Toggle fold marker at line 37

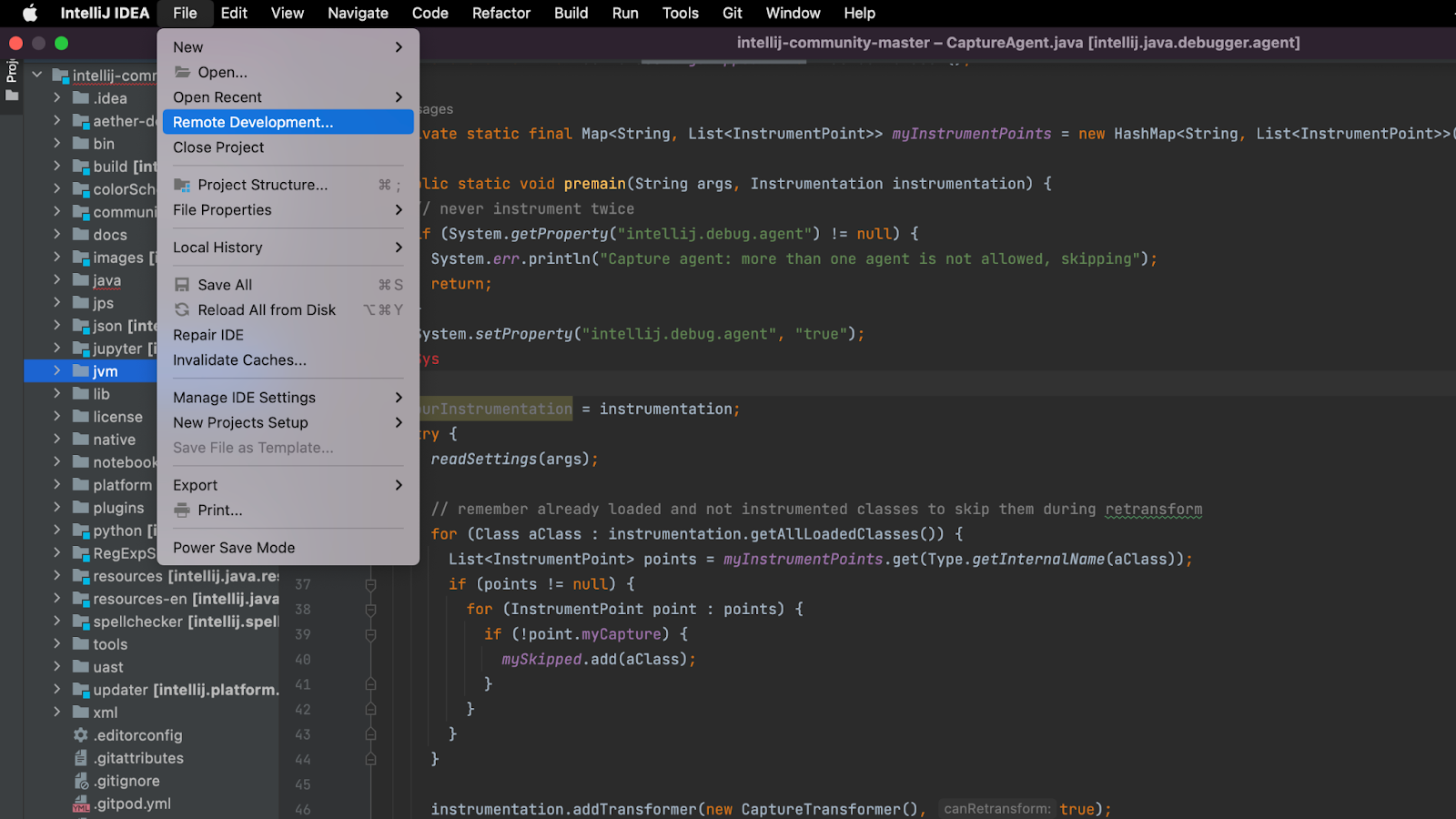coord(370,584)
